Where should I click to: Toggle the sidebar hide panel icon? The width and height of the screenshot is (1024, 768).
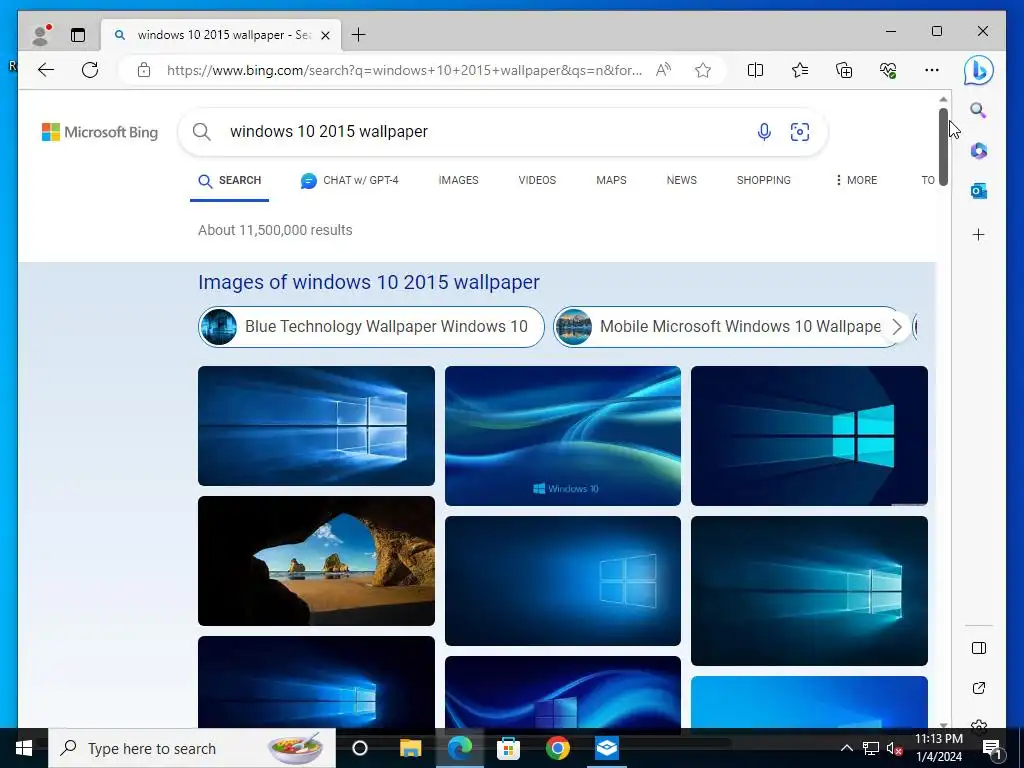[x=978, y=648]
